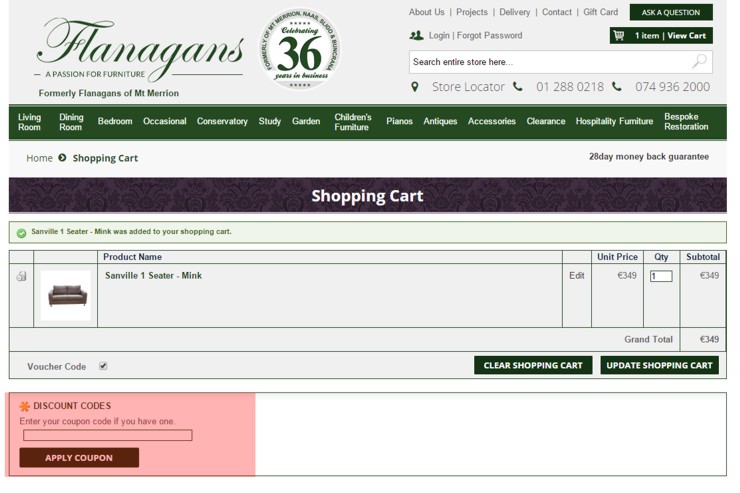Click the 01 288 0218 phone number
The image size is (740, 493).
pos(570,87)
